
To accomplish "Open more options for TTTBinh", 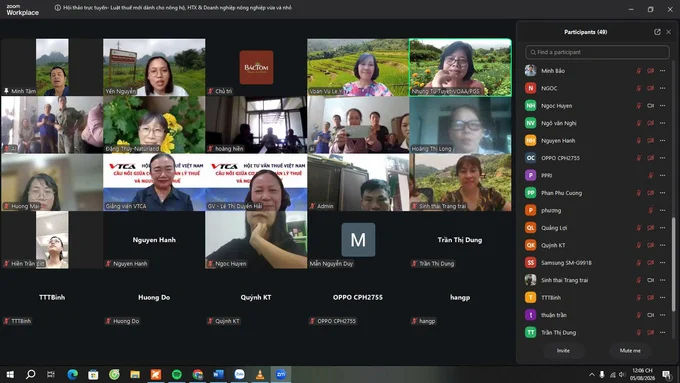I will point(662,298).
